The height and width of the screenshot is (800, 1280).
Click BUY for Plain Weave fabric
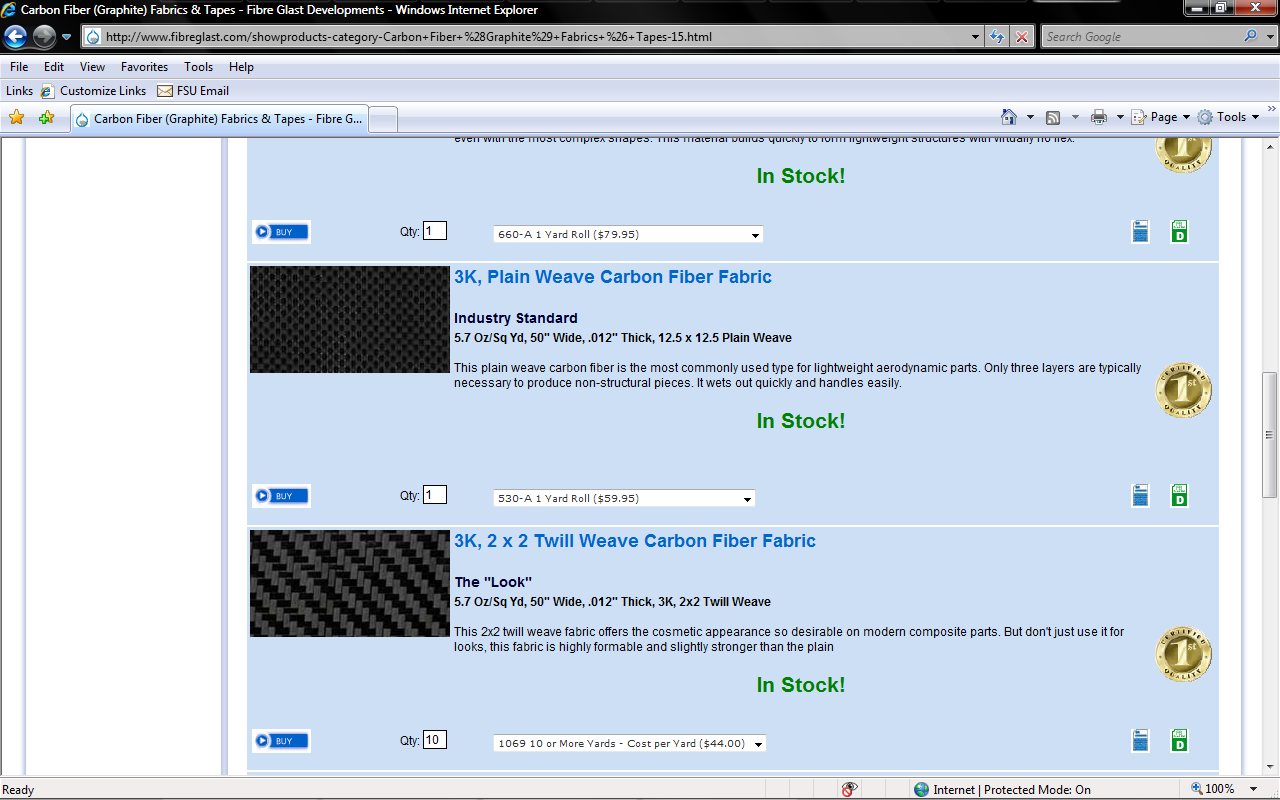coord(281,496)
